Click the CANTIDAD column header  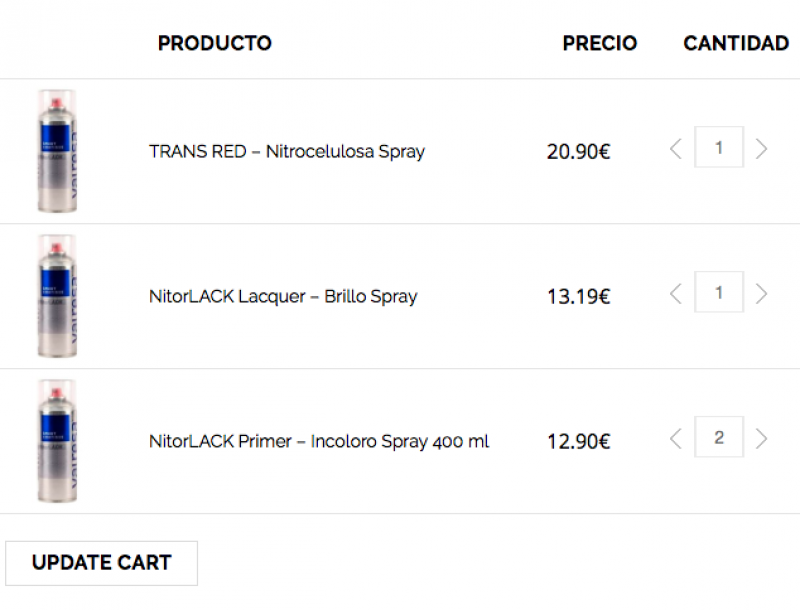(x=736, y=43)
